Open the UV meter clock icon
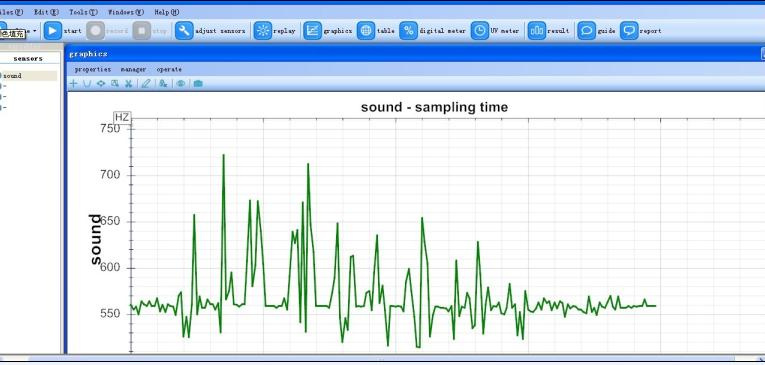765x365 pixels. 480,31
